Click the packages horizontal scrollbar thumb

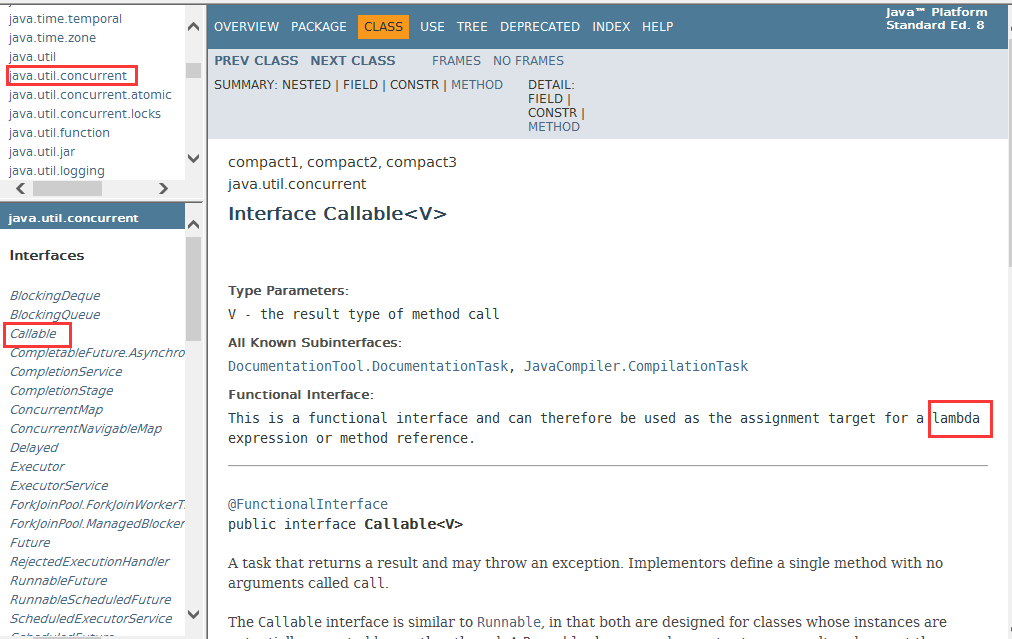tap(67, 188)
